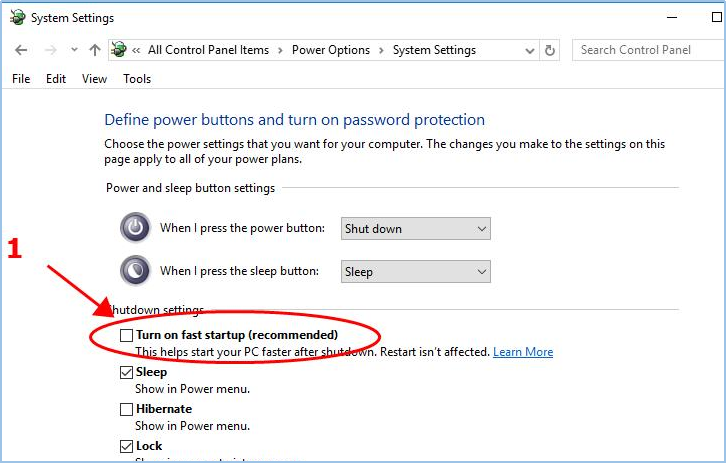The height and width of the screenshot is (463, 727).
Task: Click the Control Panel icon in address bar
Action: tap(120, 50)
